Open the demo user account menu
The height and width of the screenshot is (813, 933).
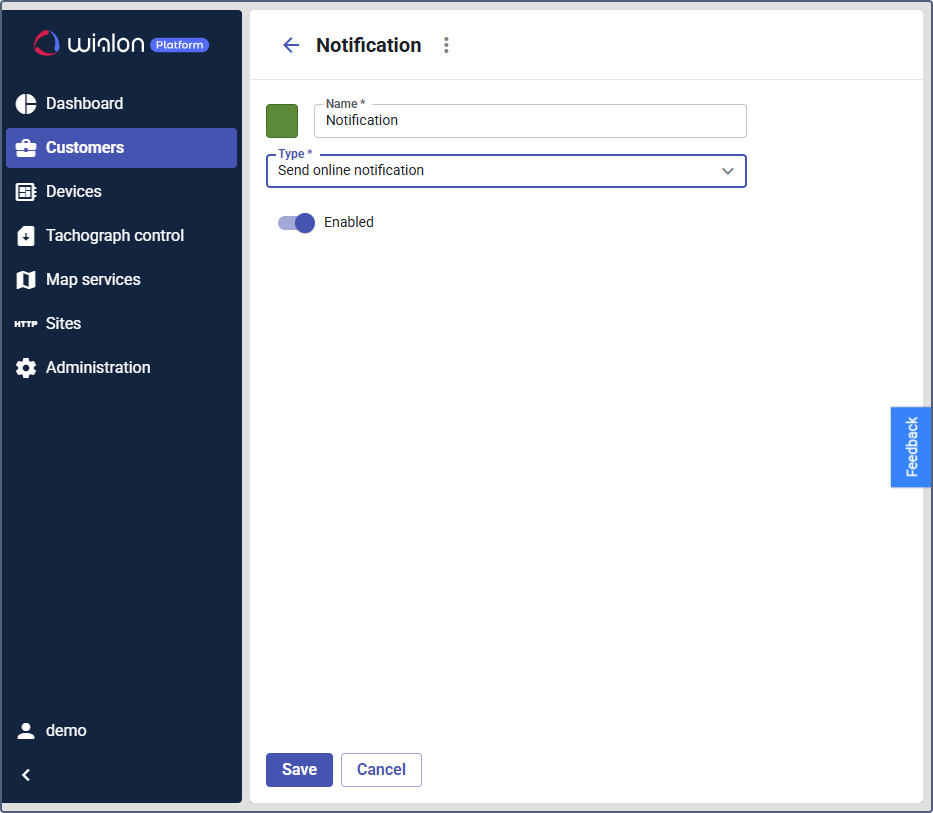66,731
